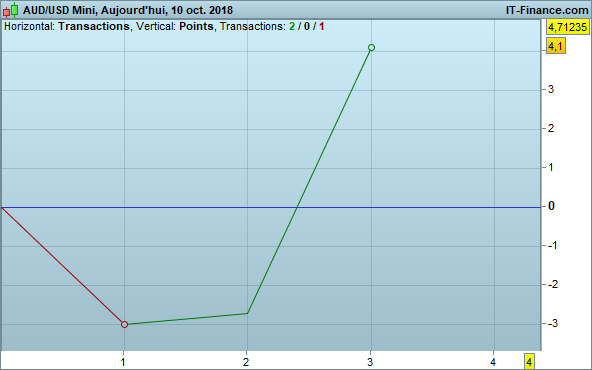Screen dimensions: 592x370
Task: Open the IT-Finance.com link
Action: (x=547, y=10)
